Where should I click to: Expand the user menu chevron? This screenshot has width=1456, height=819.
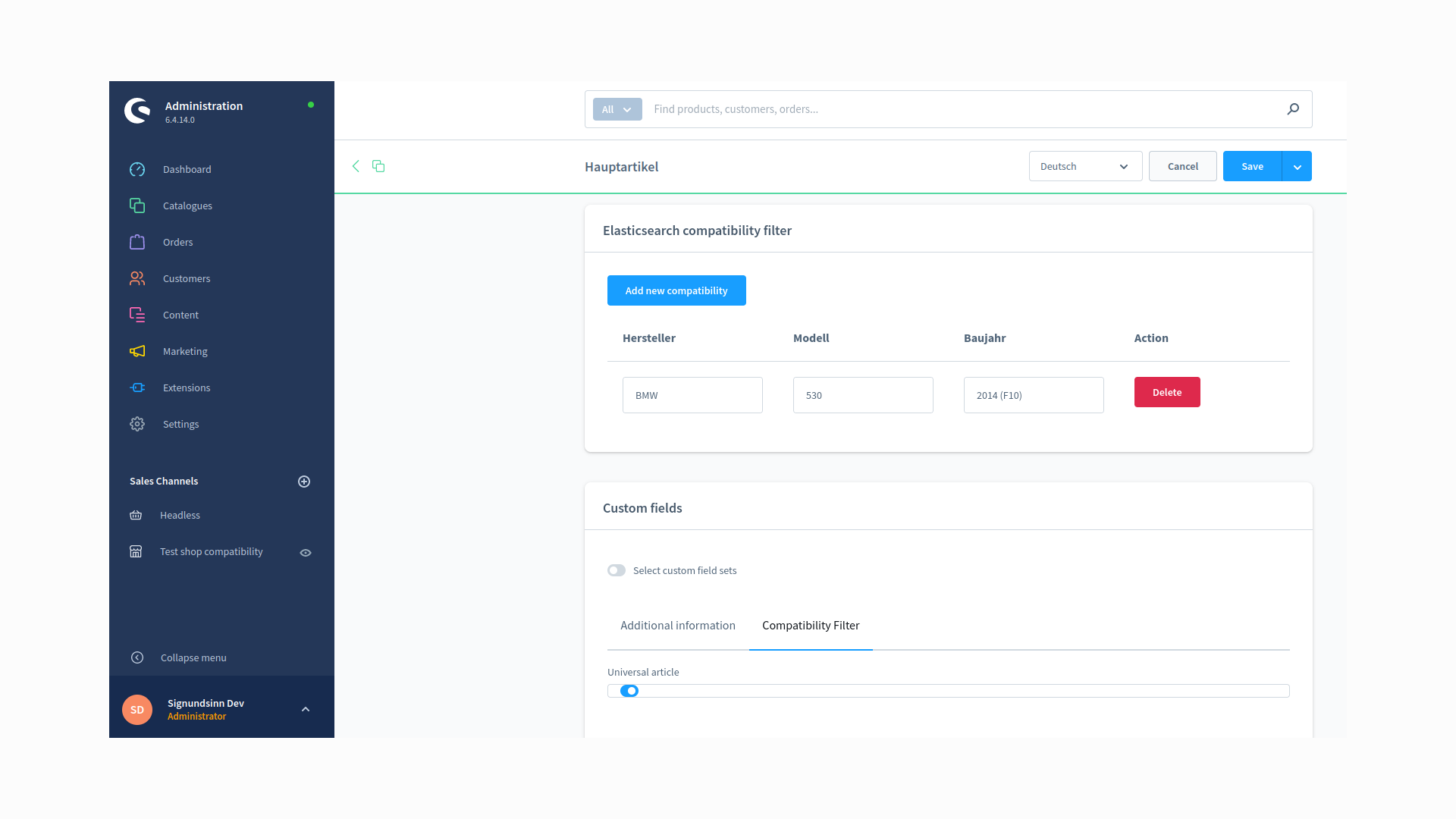(x=306, y=710)
